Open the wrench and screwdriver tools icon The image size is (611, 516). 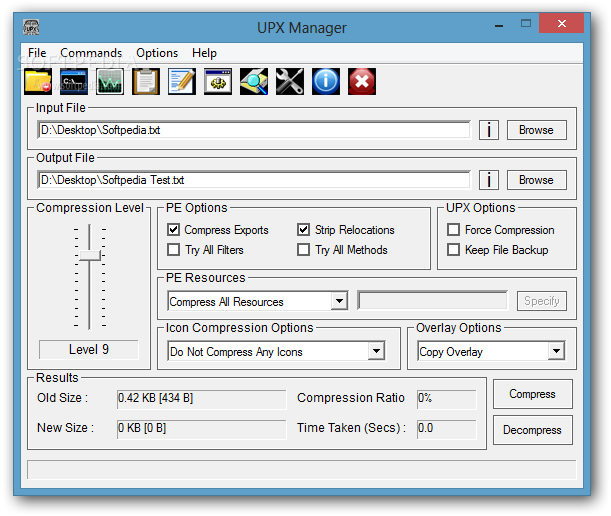290,81
